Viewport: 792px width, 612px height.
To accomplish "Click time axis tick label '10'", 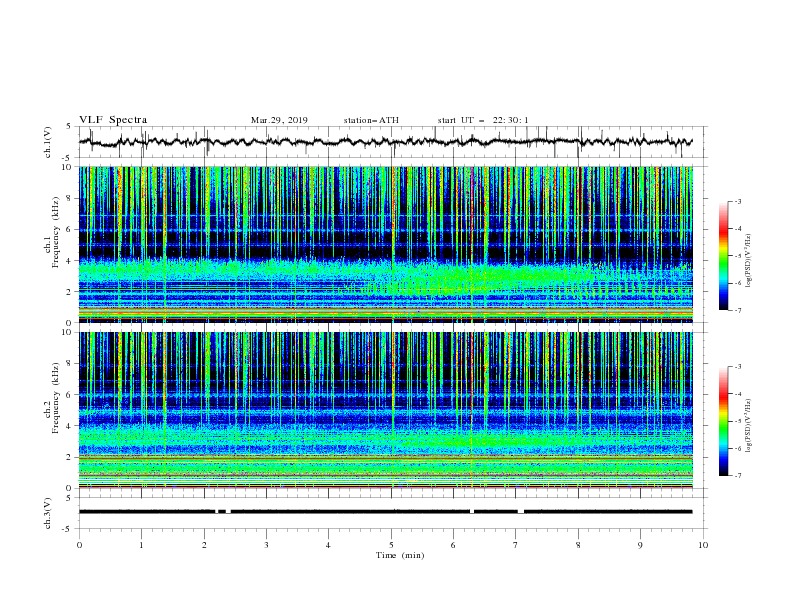I will click(703, 545).
